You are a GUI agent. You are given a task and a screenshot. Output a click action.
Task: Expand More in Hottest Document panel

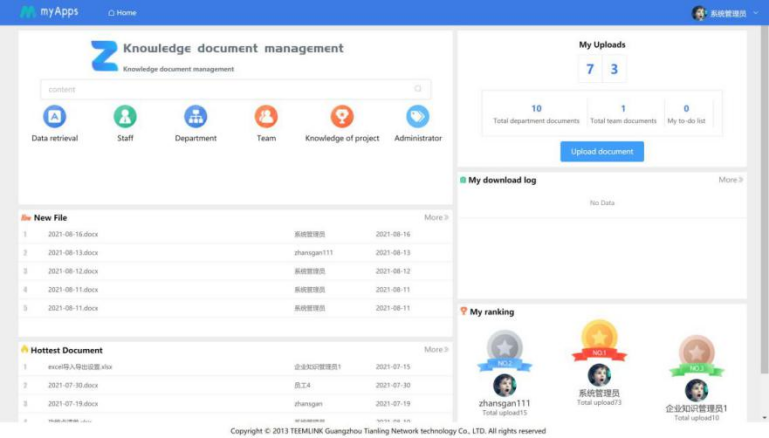436,350
